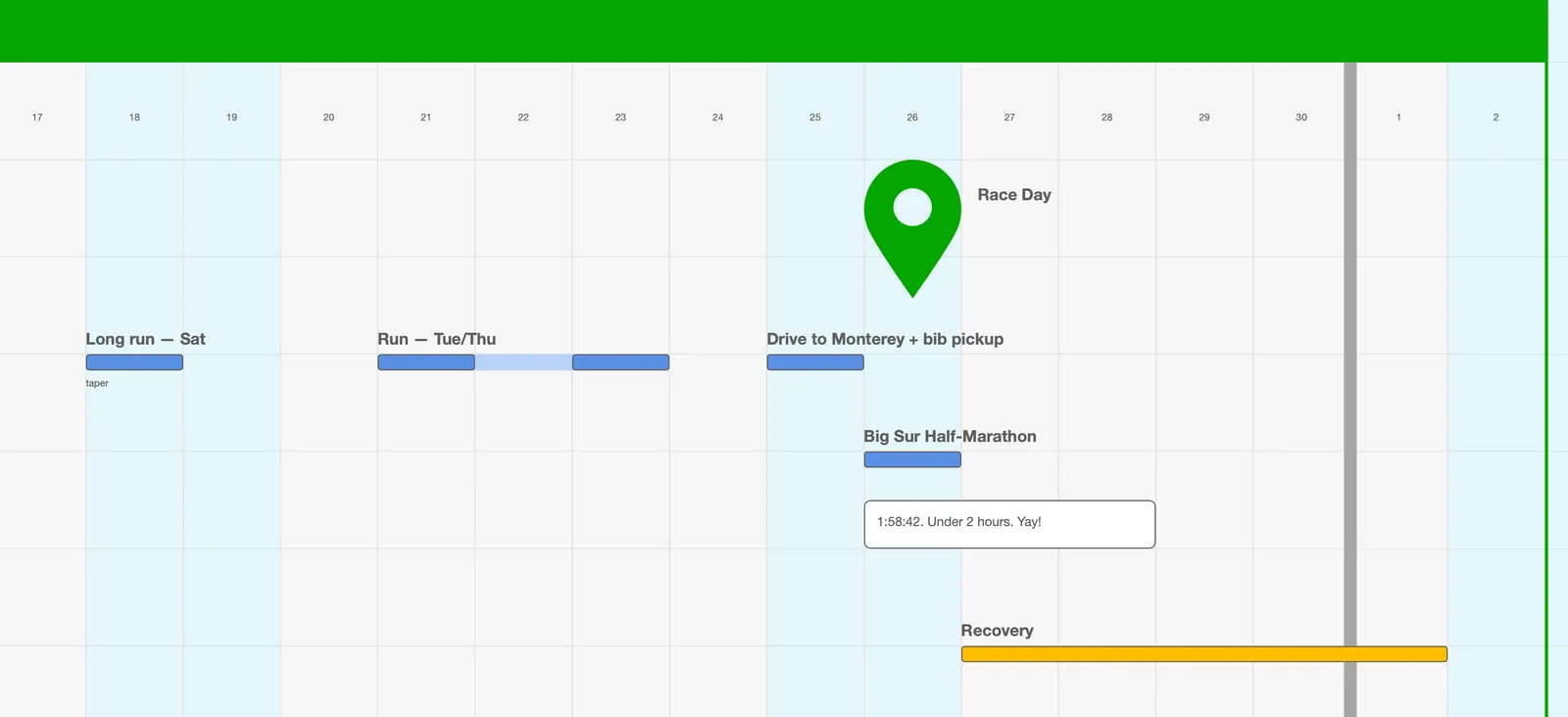Click the second Run — Tue/Thu bar on day 23
The height and width of the screenshot is (717, 1568).
click(x=620, y=362)
